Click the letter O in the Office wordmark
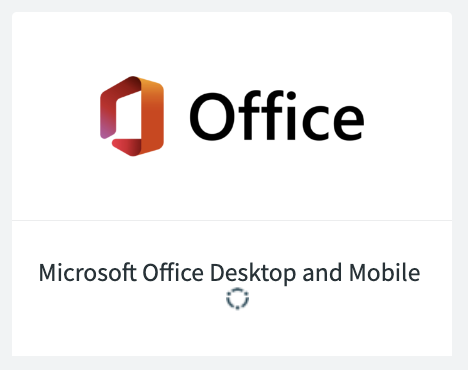468x370 pixels. point(211,117)
